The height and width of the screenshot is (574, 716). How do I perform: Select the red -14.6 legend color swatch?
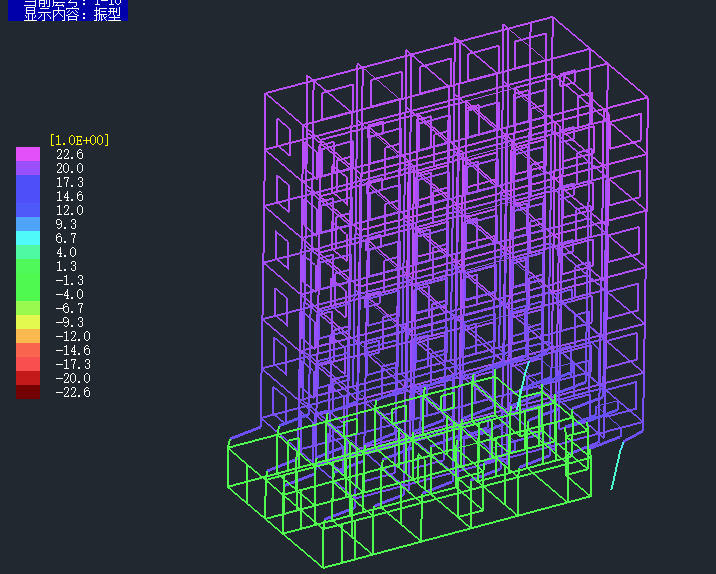[x=27, y=350]
